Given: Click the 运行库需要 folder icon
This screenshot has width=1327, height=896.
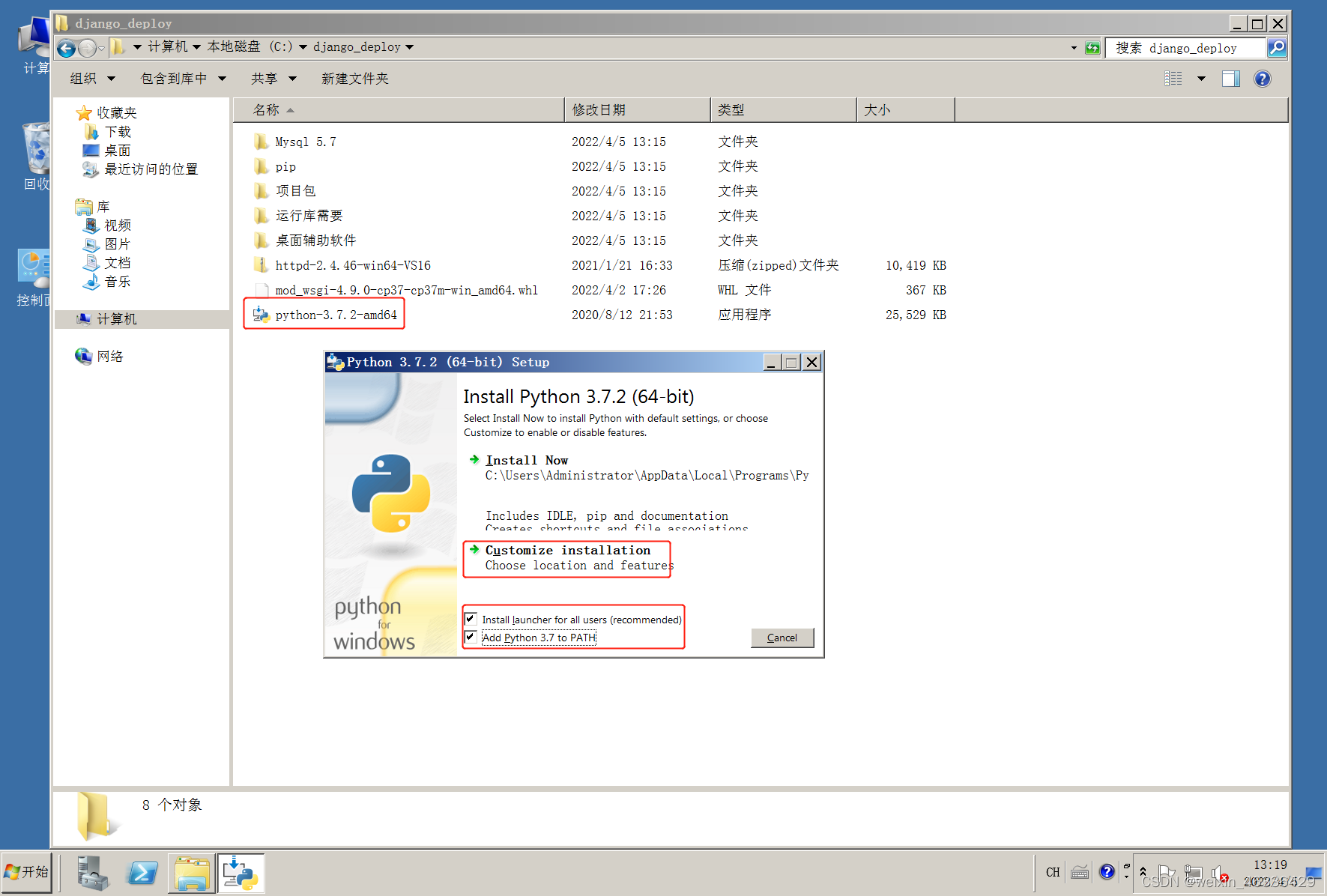Looking at the screenshot, I should [x=261, y=216].
